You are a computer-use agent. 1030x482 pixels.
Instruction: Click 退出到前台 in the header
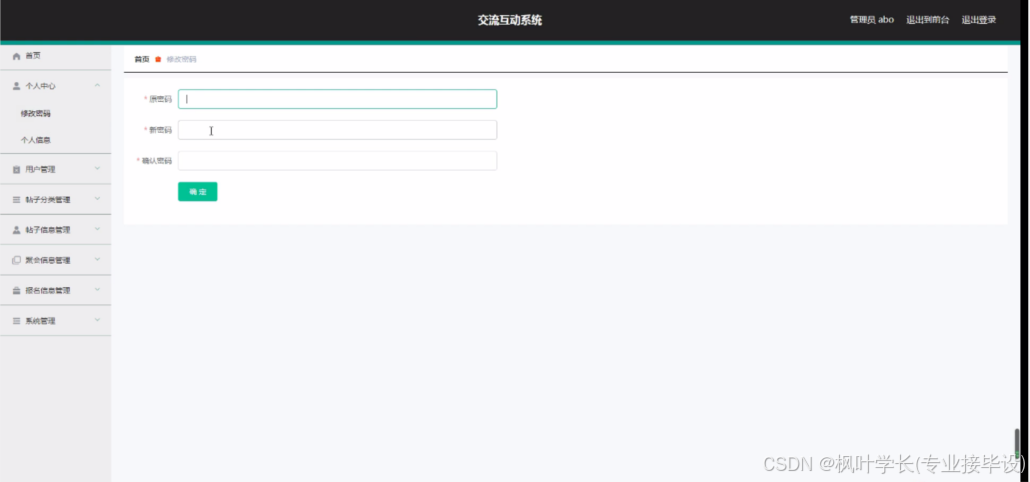click(x=928, y=20)
